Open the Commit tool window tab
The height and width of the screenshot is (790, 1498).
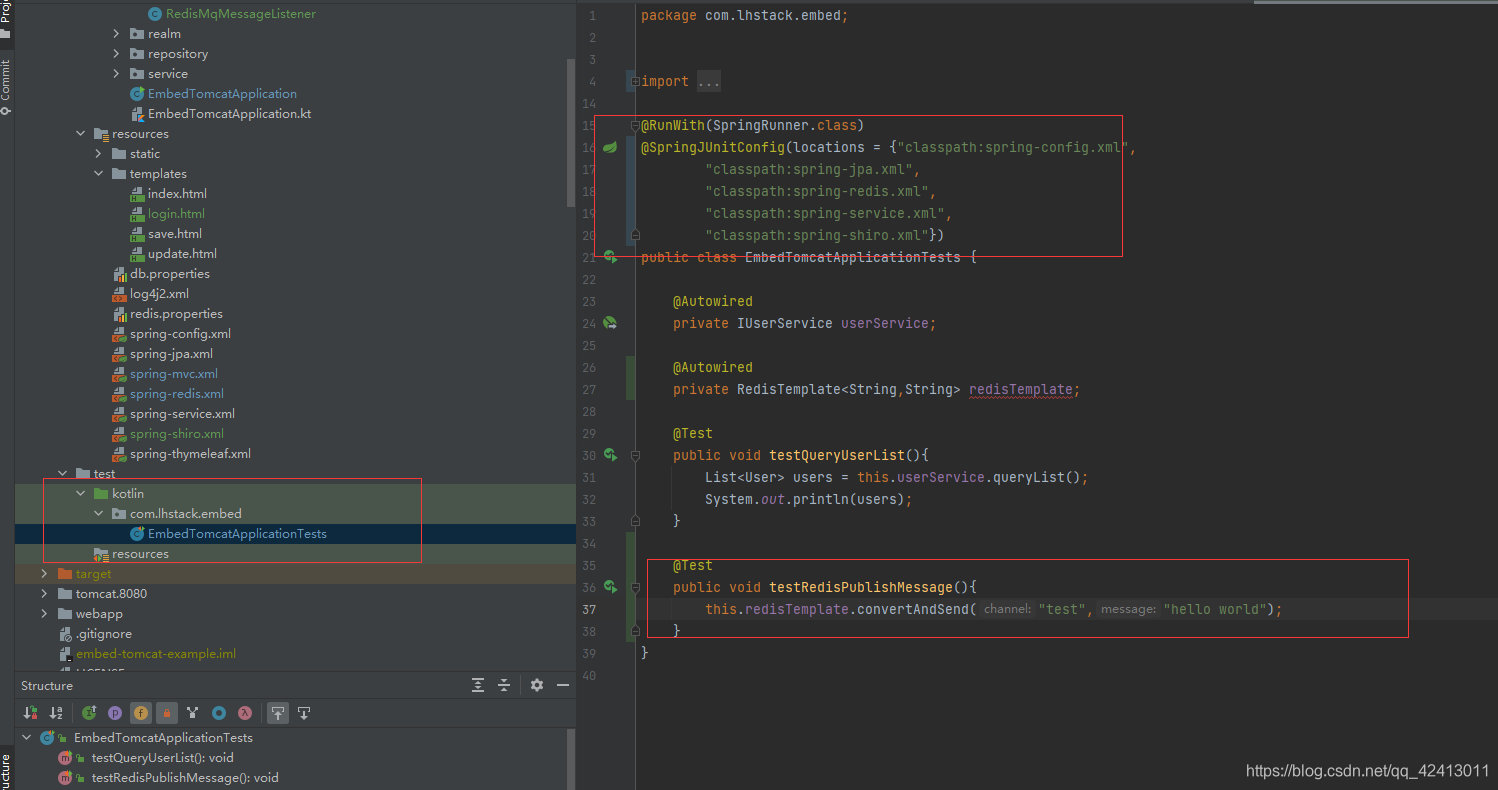point(6,86)
